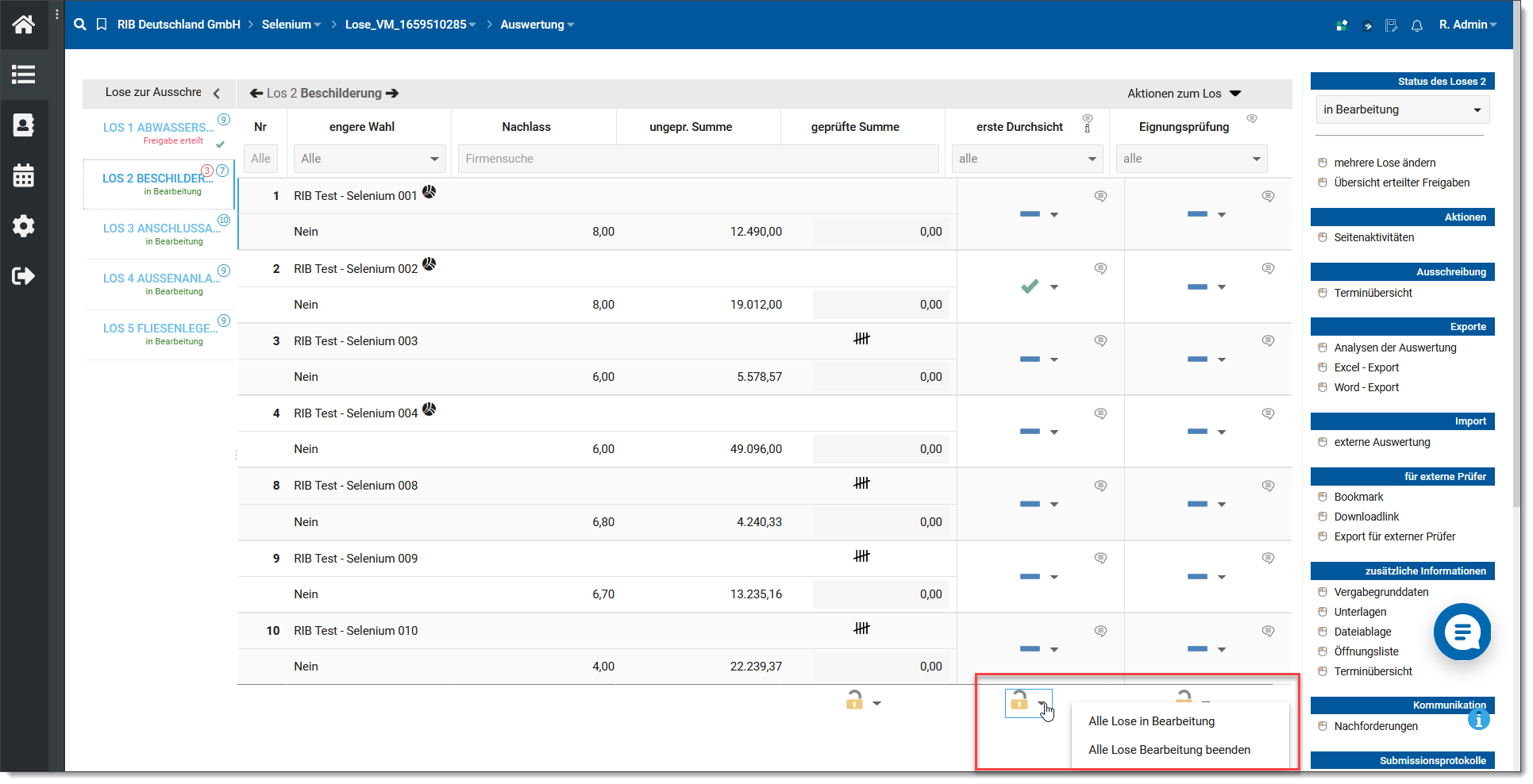Click the bidder group icon next to Selenium 001

click(x=429, y=191)
